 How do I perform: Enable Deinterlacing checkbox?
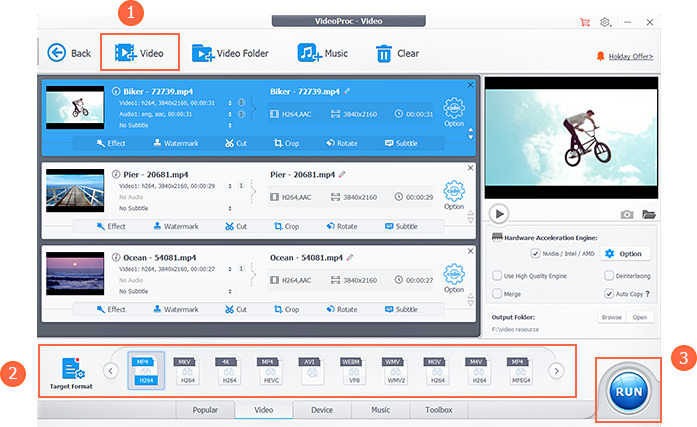[x=609, y=275]
